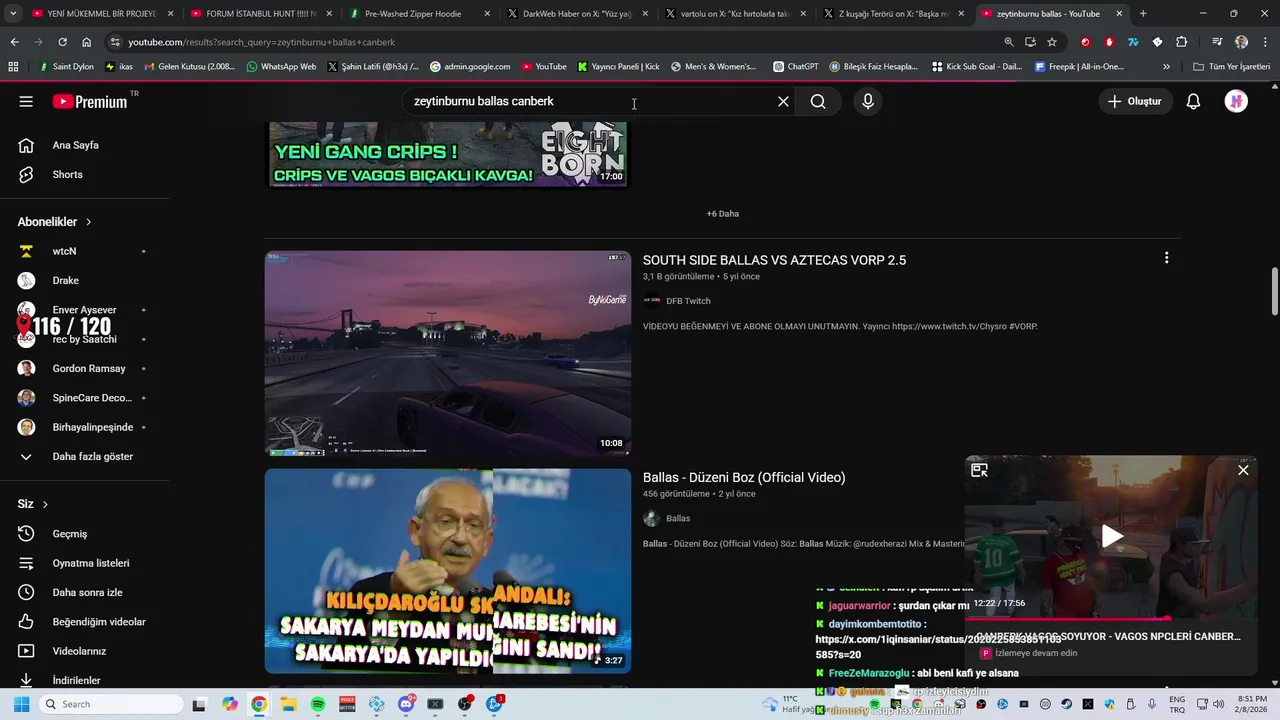Click the miniplayer red progress bar
The image size is (1280, 720).
click(x=1110, y=619)
